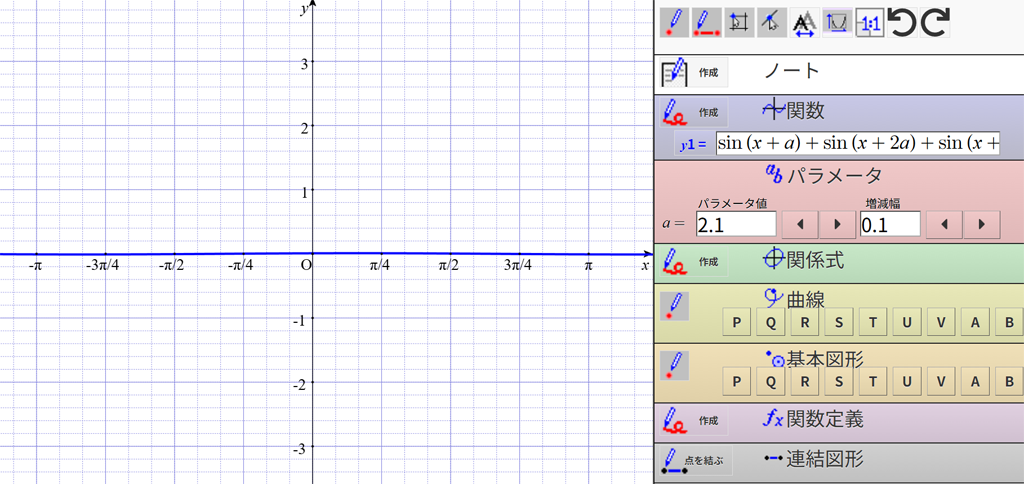Select the point-on-curve pointer tool

(x=771, y=22)
